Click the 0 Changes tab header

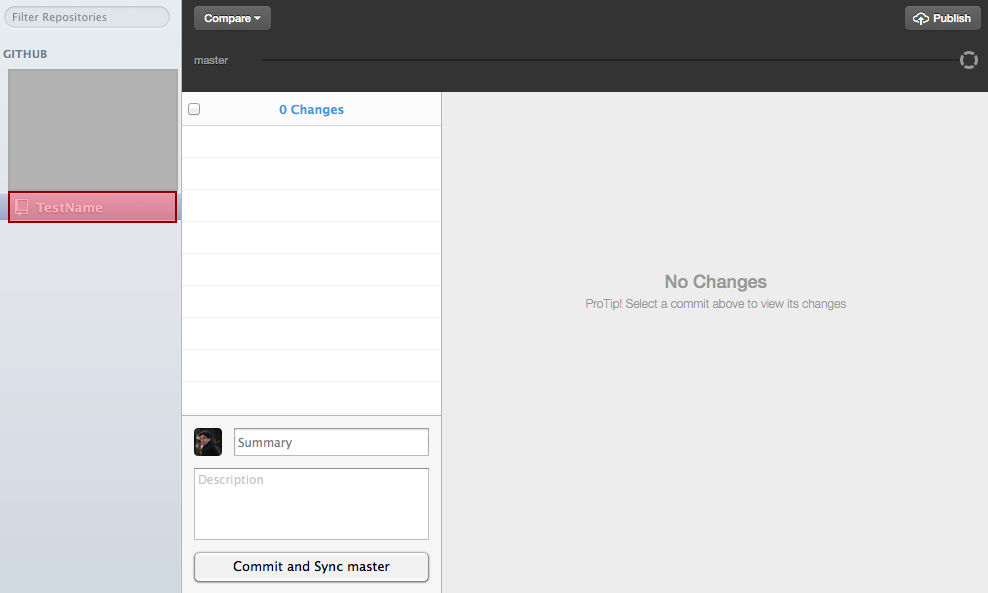(x=311, y=108)
